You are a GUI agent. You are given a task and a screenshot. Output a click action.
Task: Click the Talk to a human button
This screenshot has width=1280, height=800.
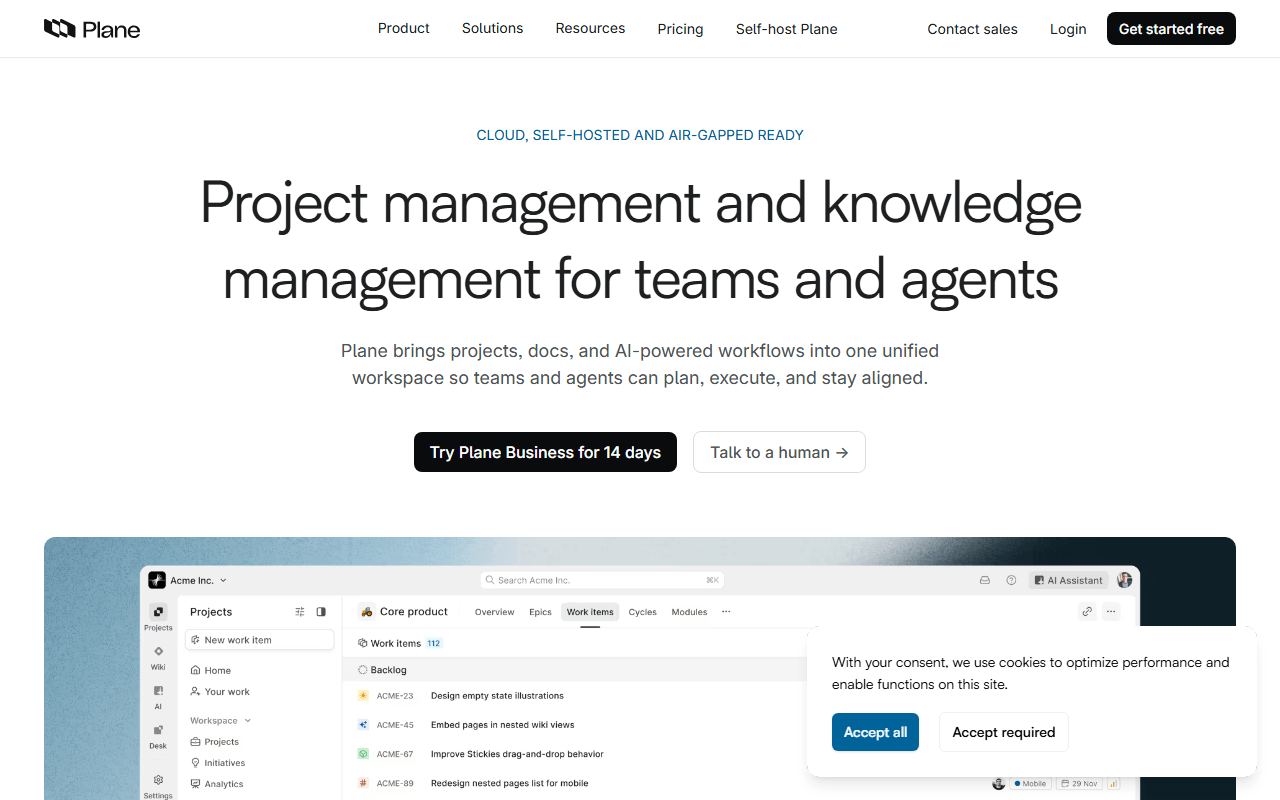click(x=779, y=452)
